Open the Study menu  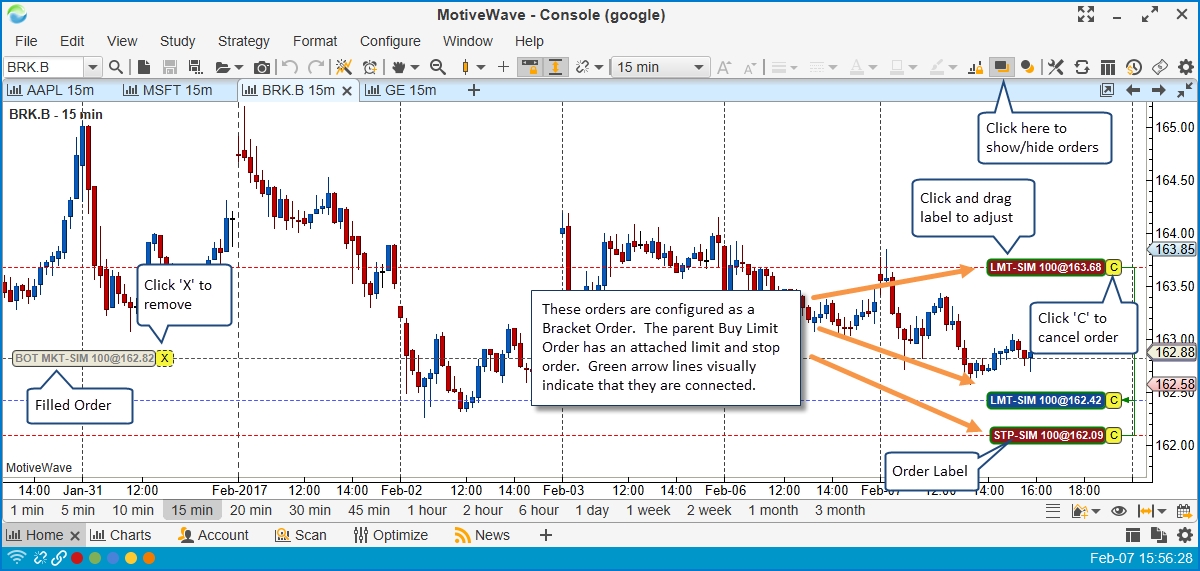click(178, 41)
